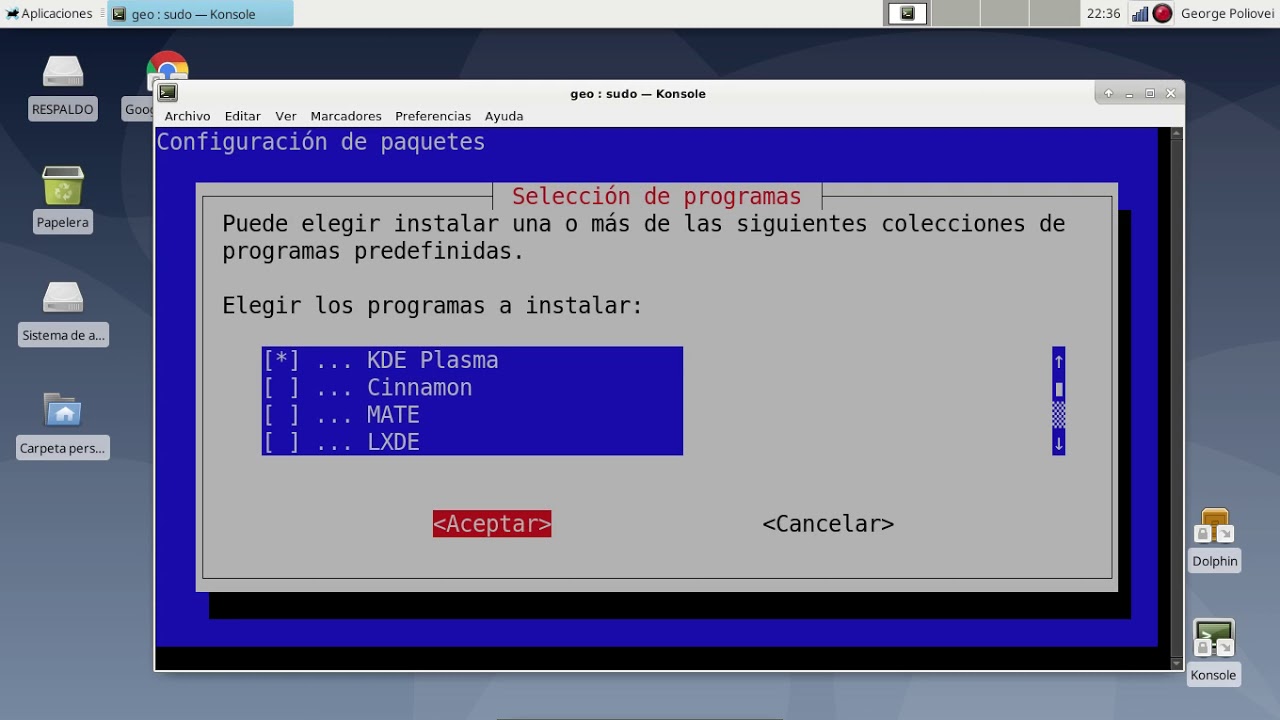This screenshot has width=1280, height=720.
Task: Open the Marcadores menu in Konsole
Action: pos(346,116)
